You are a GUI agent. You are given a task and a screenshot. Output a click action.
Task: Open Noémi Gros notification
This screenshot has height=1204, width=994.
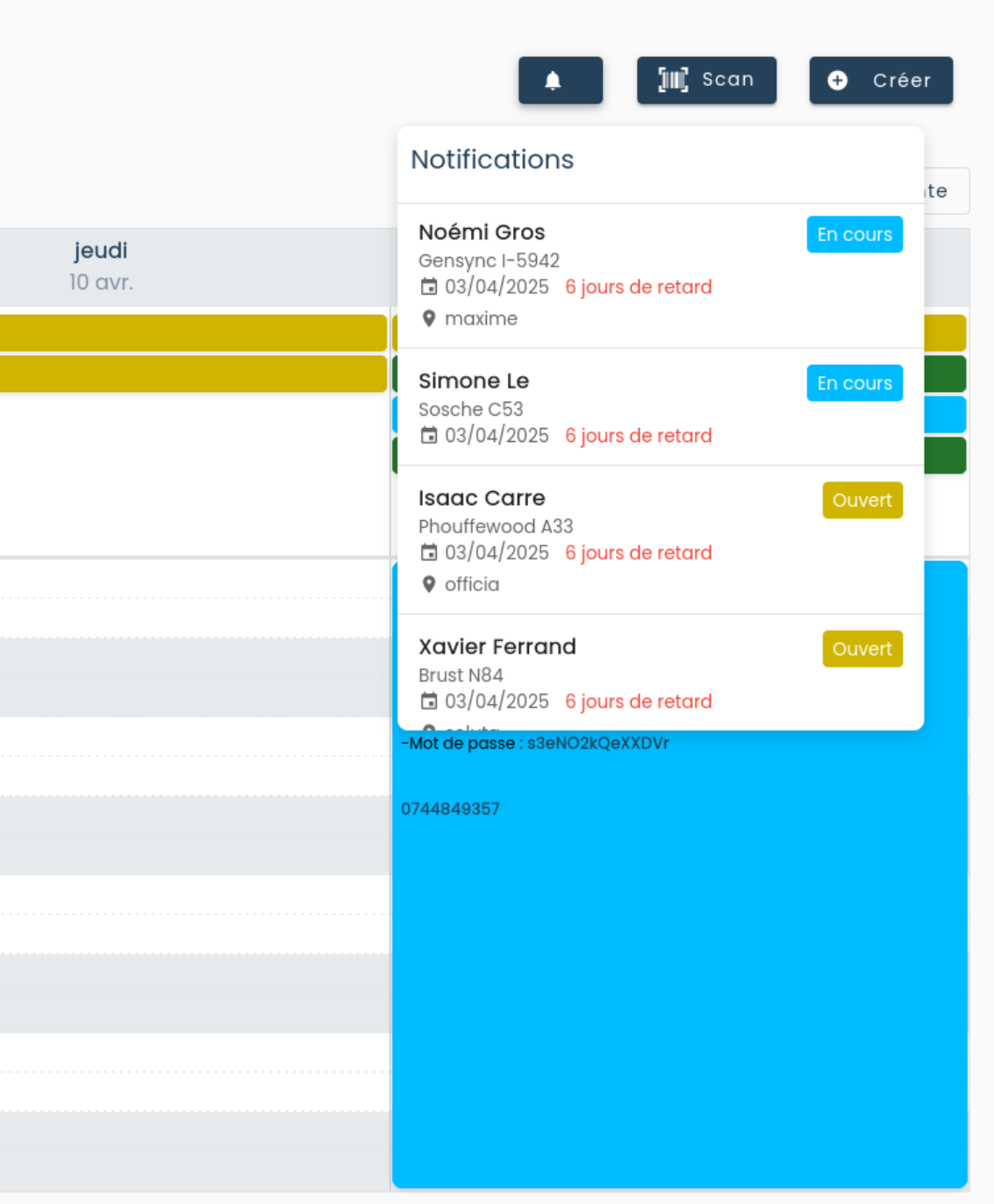[661, 276]
